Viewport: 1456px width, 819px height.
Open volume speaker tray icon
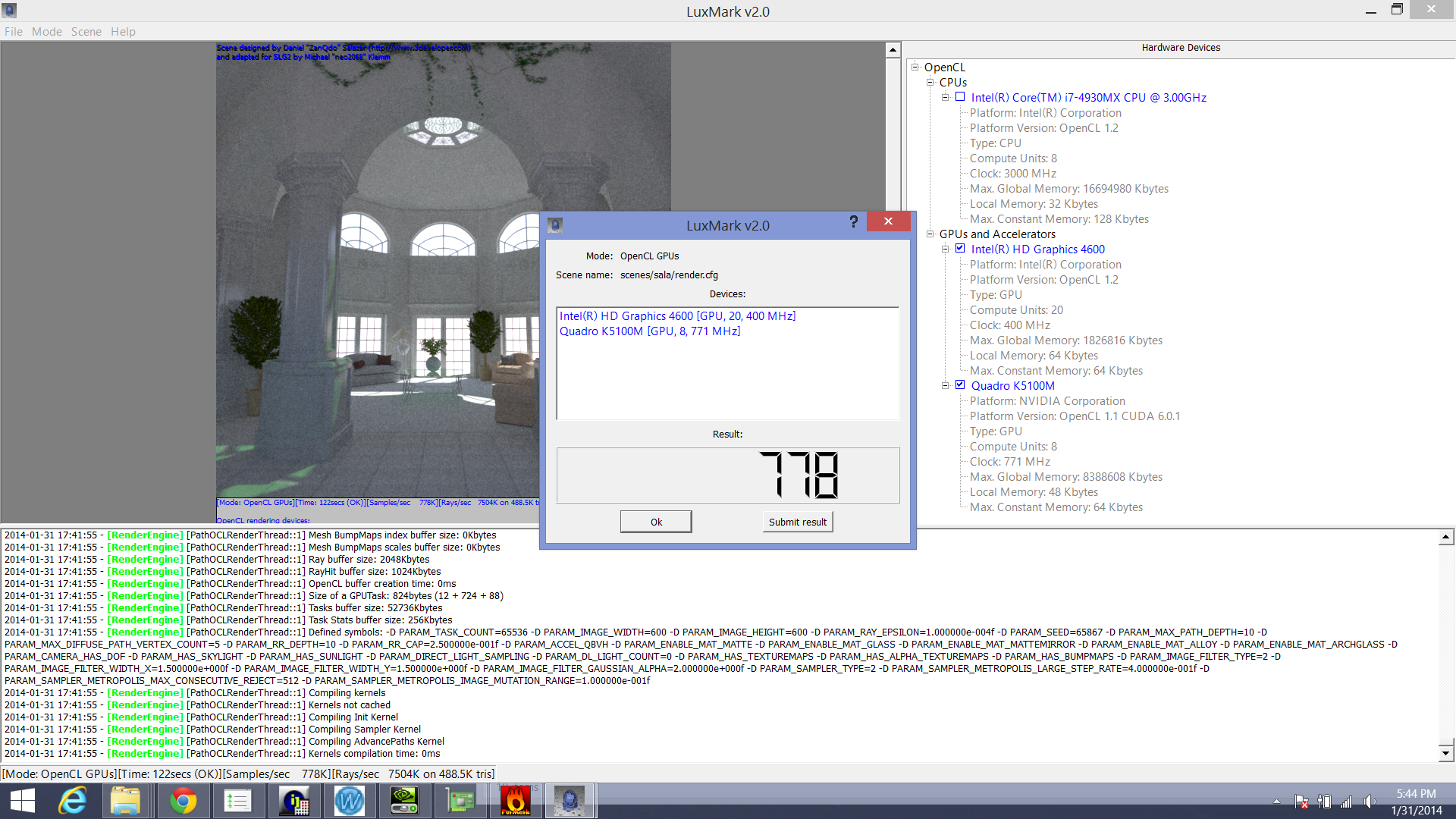(1370, 802)
